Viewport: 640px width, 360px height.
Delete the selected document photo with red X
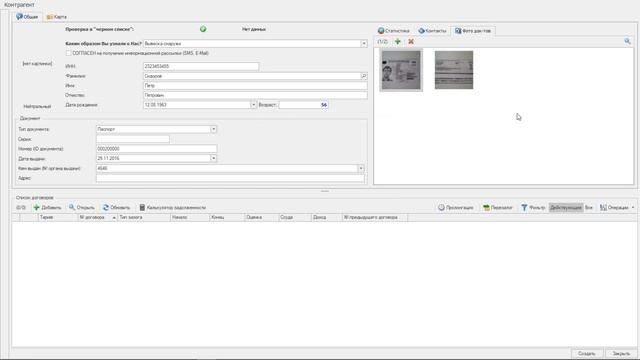(x=411, y=42)
